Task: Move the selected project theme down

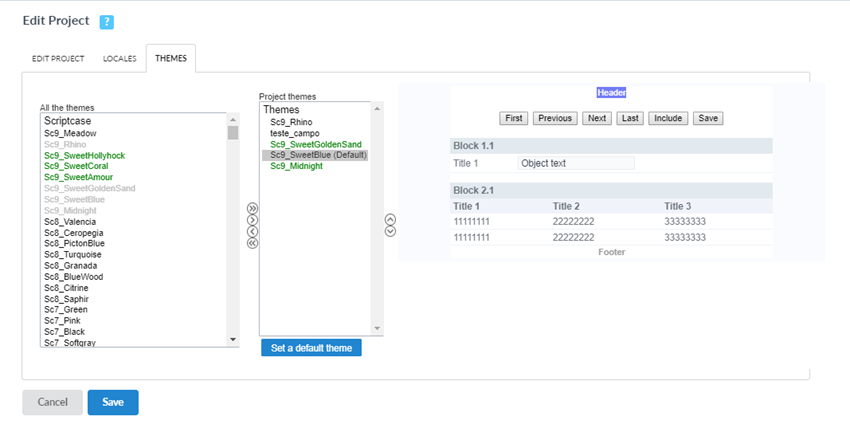Action: point(390,231)
